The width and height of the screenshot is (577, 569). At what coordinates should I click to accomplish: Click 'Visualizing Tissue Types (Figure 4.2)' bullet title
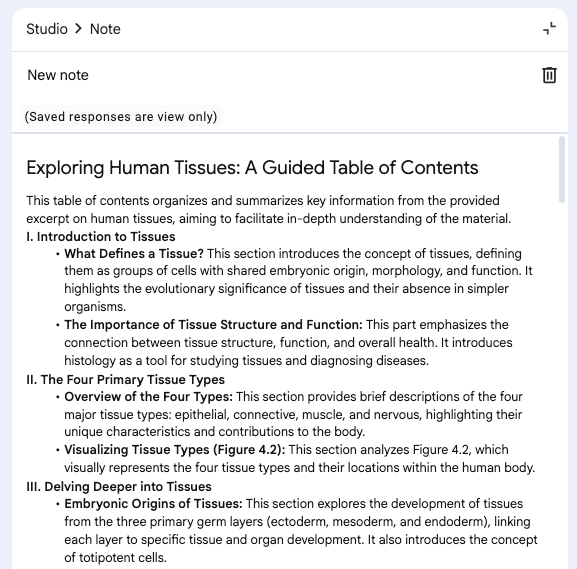click(175, 450)
